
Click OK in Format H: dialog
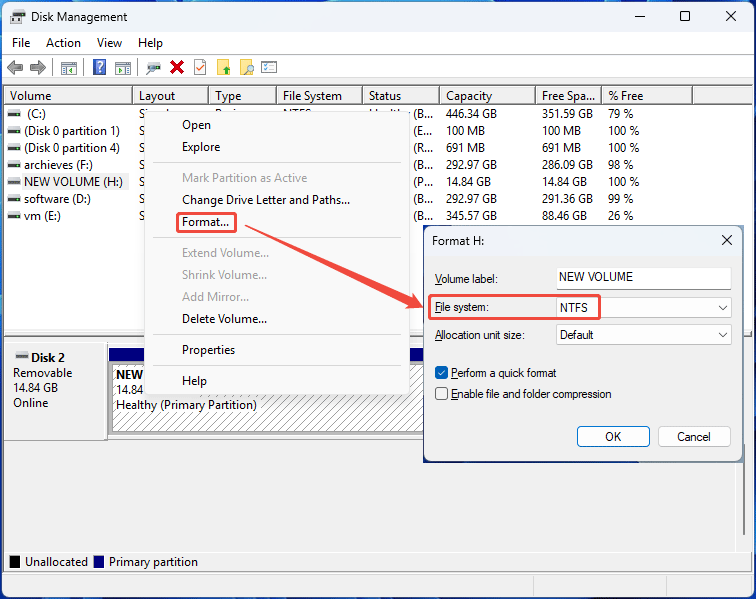pyautogui.click(x=613, y=437)
